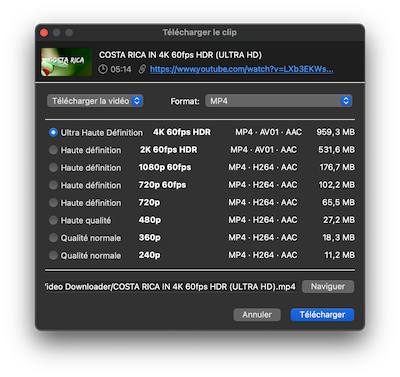Click the 27,2 MB file size

[339, 220]
